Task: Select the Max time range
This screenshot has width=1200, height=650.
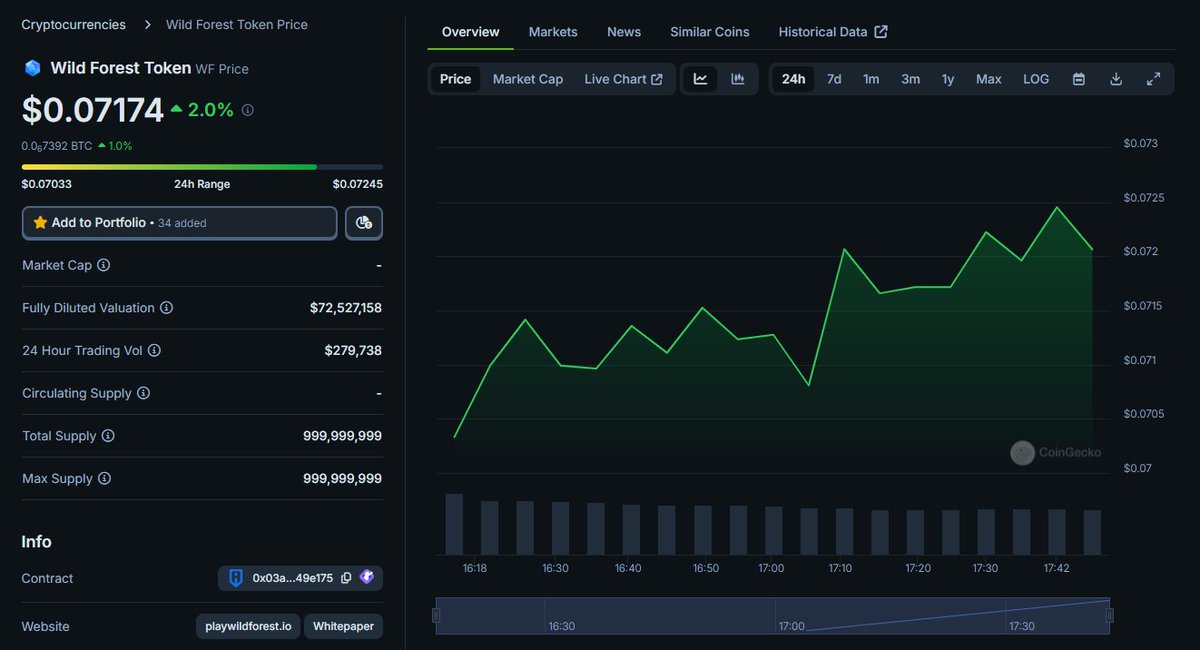Action: 989,79
